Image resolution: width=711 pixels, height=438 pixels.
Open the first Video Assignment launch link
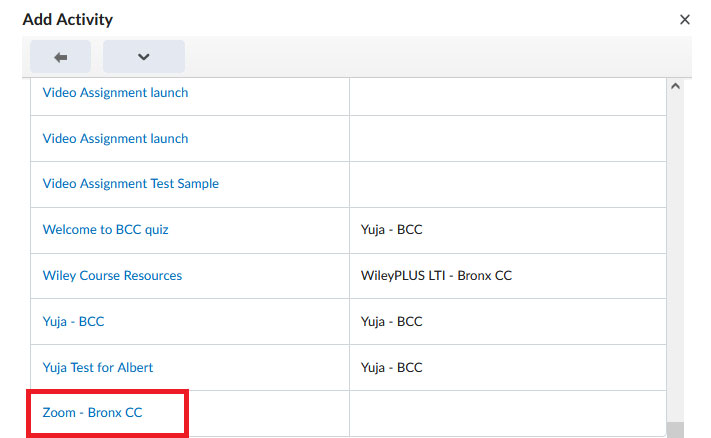click(115, 92)
